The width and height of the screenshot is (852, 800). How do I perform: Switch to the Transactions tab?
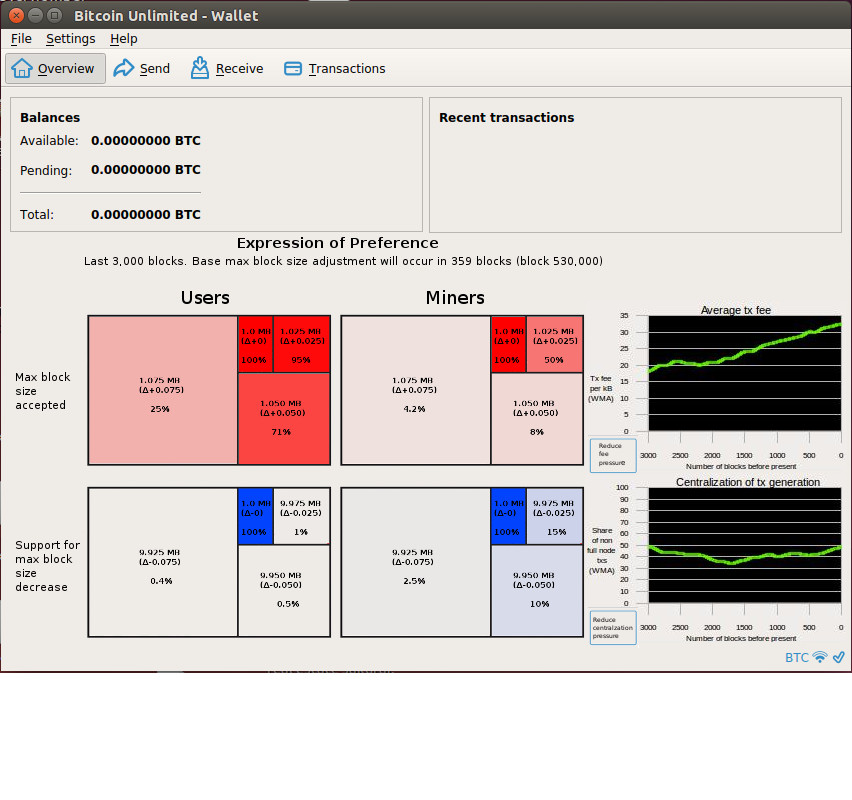(x=335, y=68)
